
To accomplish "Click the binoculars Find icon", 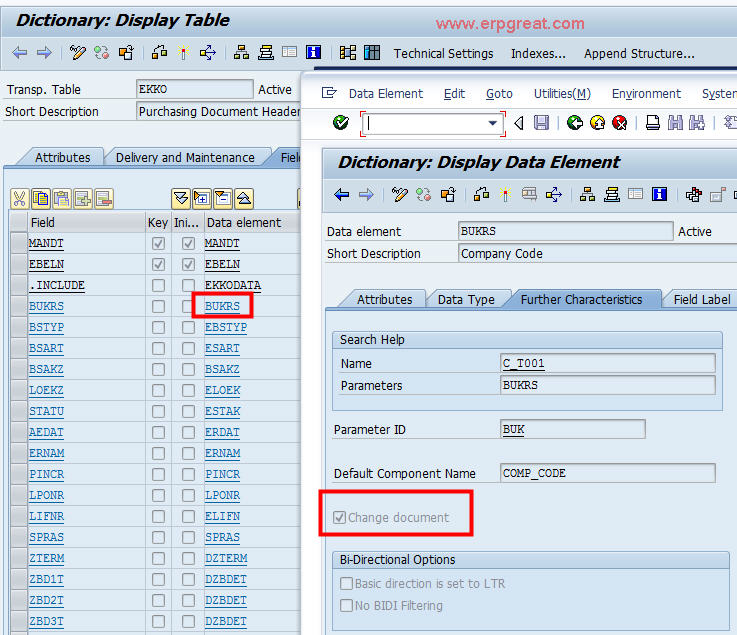I will coord(675,123).
